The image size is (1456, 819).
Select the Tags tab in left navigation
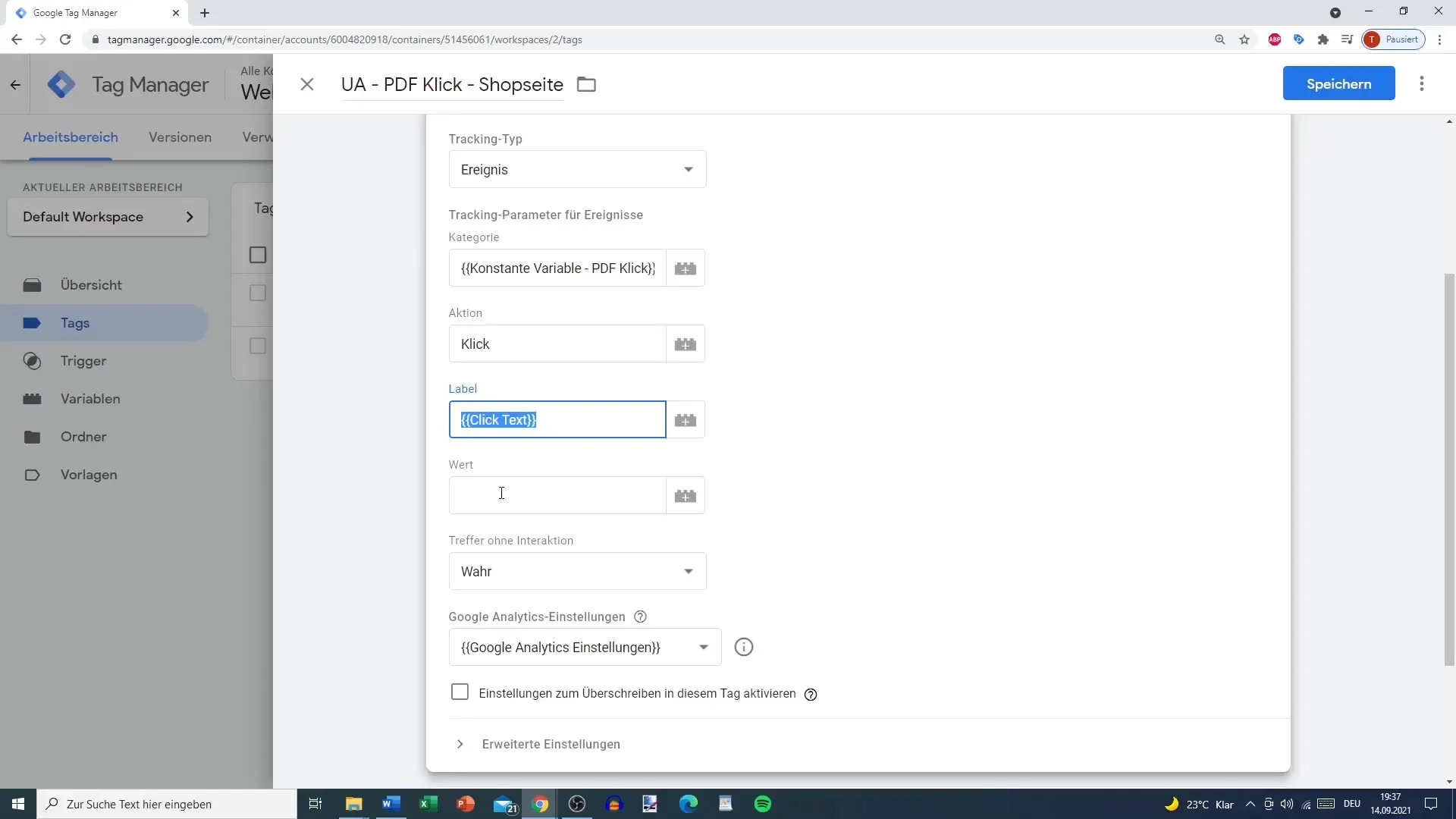tap(75, 323)
